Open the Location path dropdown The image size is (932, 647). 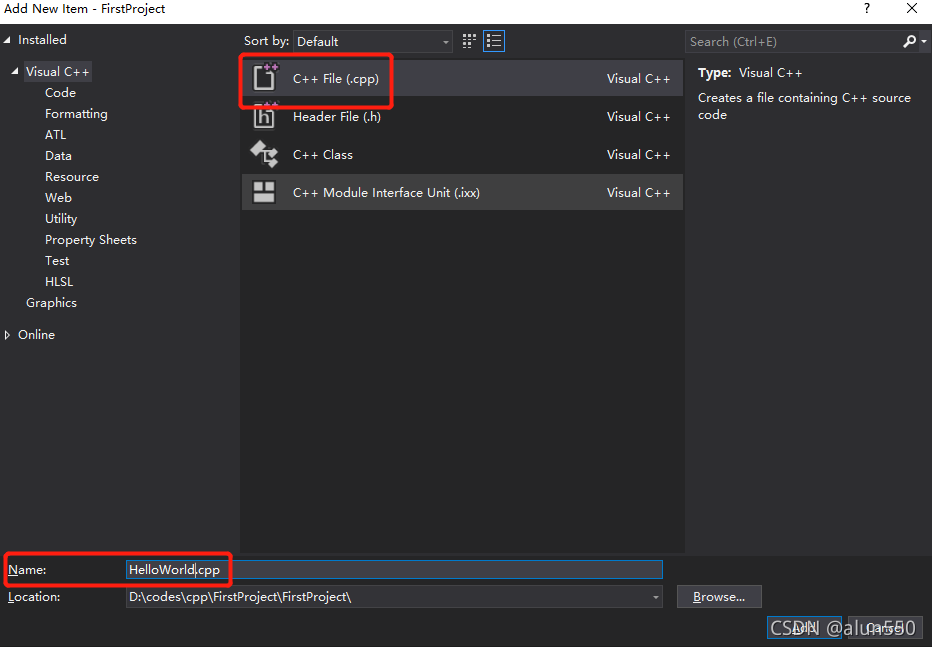(x=656, y=597)
